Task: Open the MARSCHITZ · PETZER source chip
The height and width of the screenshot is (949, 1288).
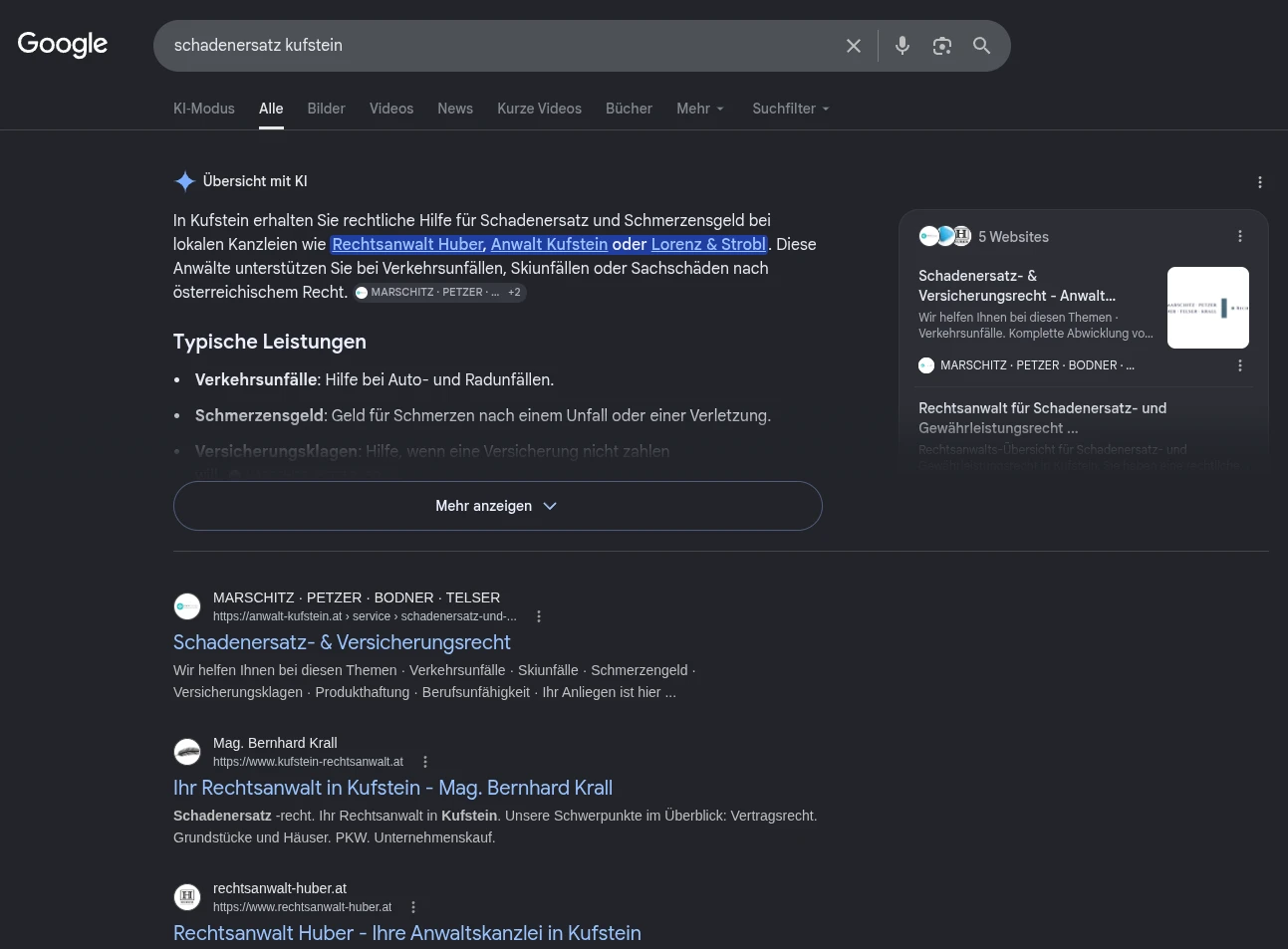Action: coord(439,292)
